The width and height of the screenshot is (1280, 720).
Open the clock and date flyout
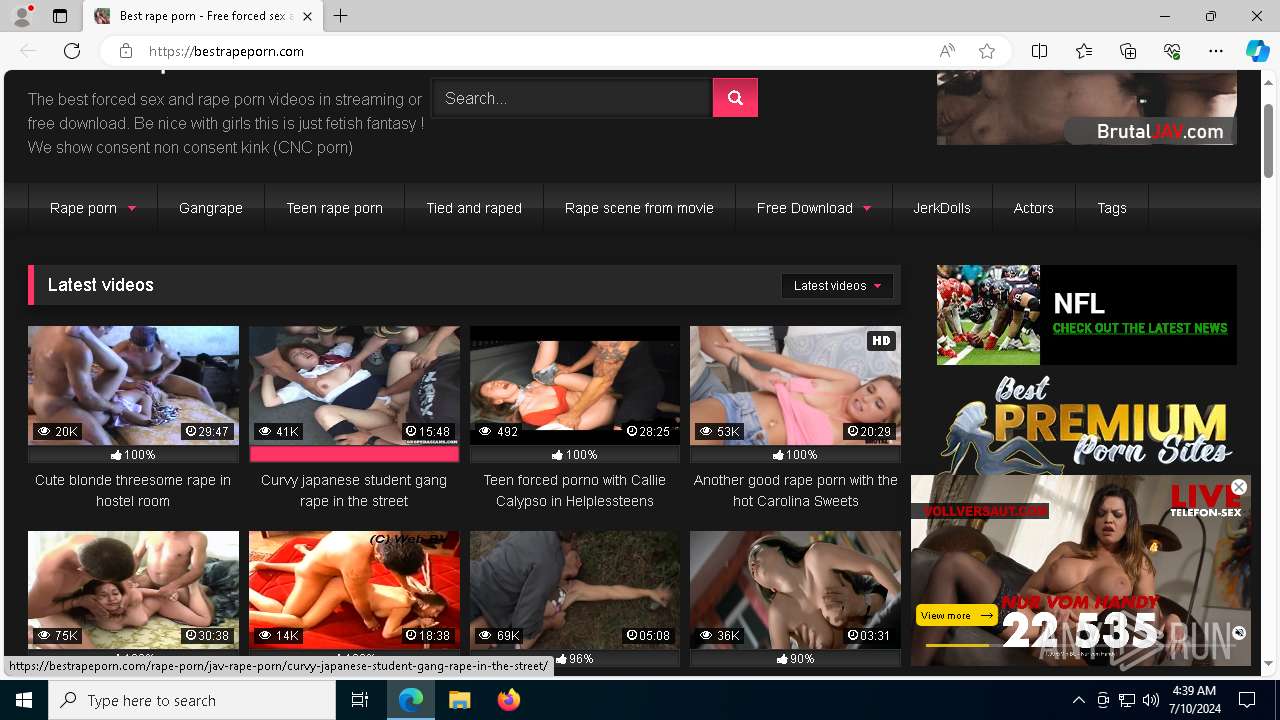coord(1193,700)
